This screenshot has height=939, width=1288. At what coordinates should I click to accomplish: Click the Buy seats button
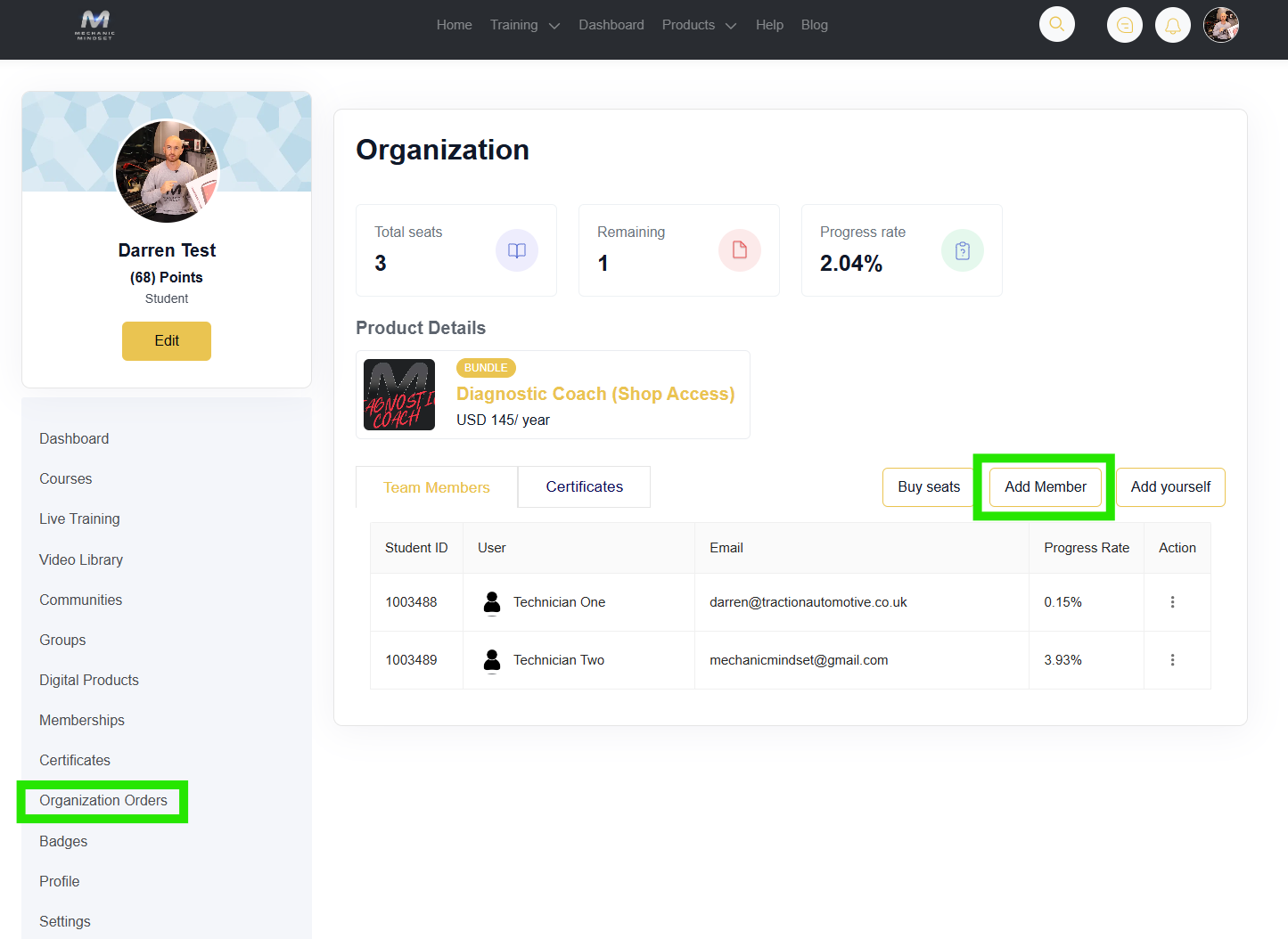[928, 486]
